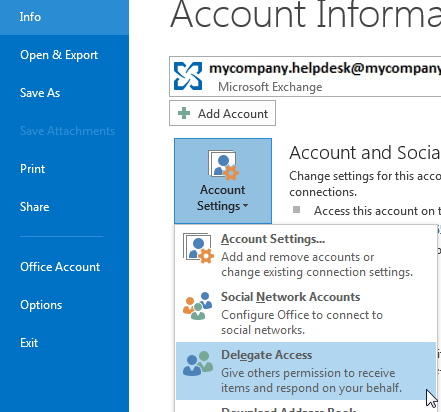Open Office Account page
This screenshot has width=441, height=412.
(60, 267)
